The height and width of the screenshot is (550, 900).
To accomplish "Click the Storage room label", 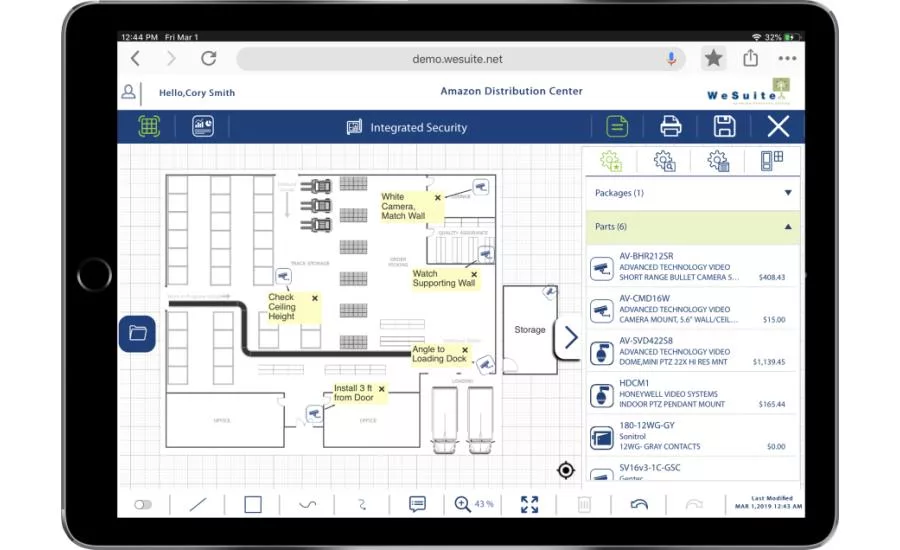I will point(530,330).
